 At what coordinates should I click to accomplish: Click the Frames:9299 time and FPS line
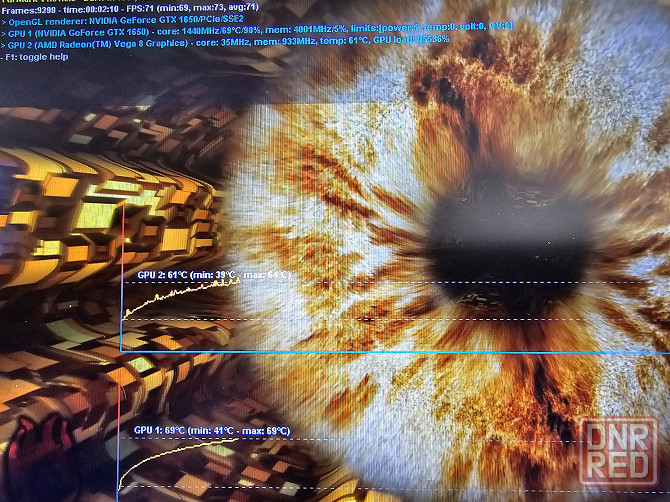tap(130, 8)
